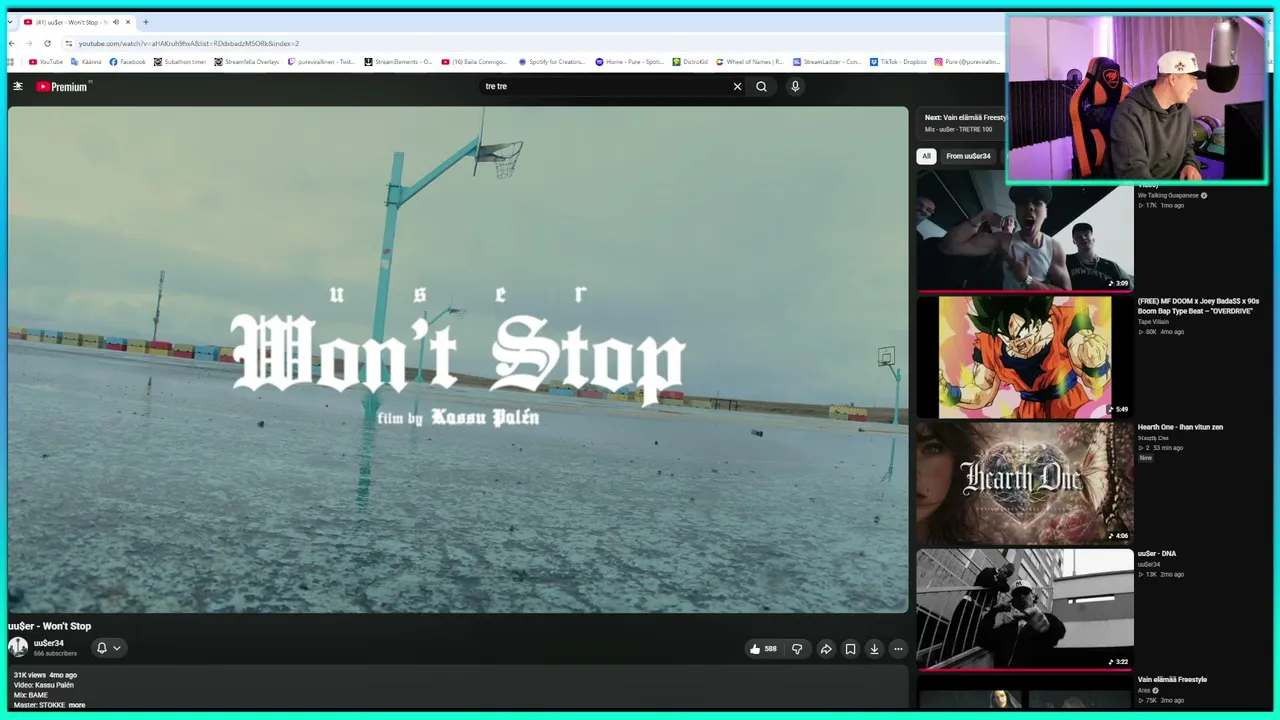Open the StreamElements bookmark
1280x720 pixels.
pos(398,62)
